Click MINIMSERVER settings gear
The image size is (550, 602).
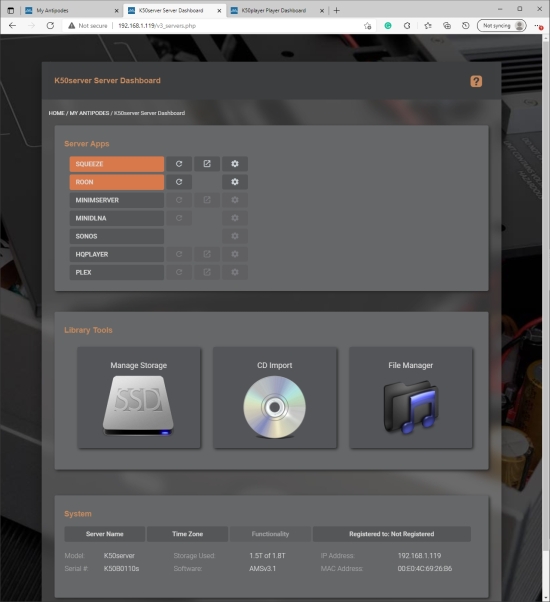235,200
